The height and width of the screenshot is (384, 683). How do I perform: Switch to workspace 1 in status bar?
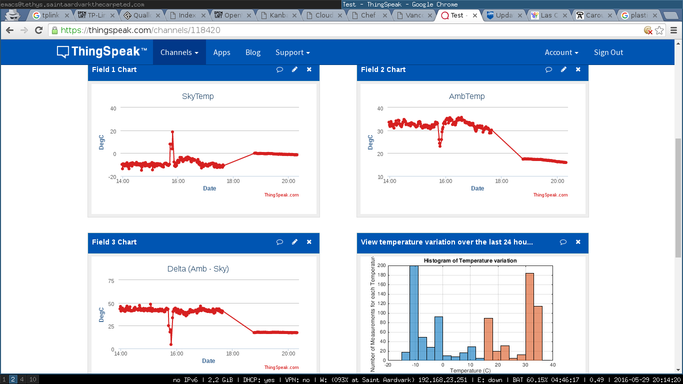[4, 380]
